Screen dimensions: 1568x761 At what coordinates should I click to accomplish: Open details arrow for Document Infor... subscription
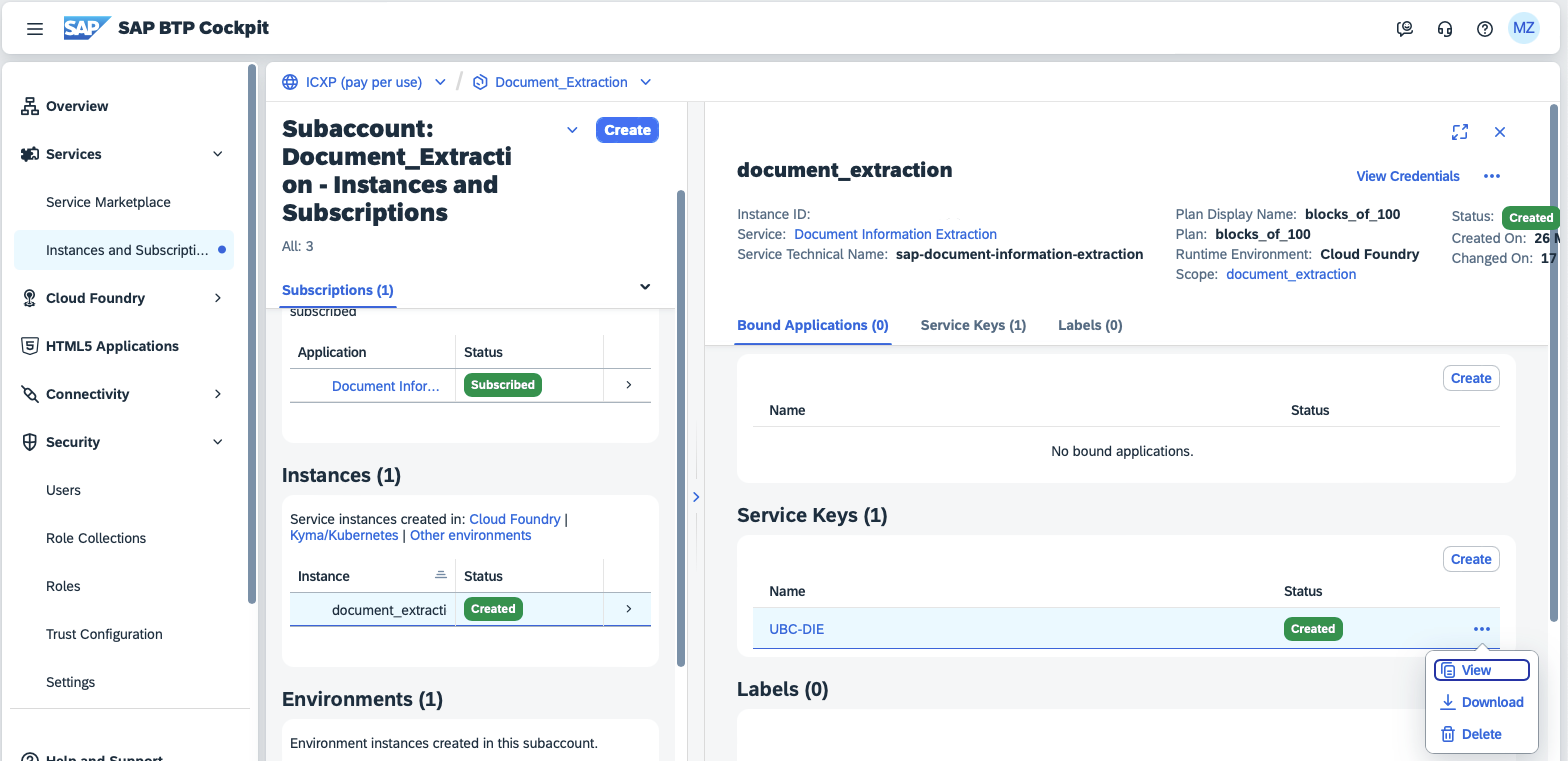(628, 385)
